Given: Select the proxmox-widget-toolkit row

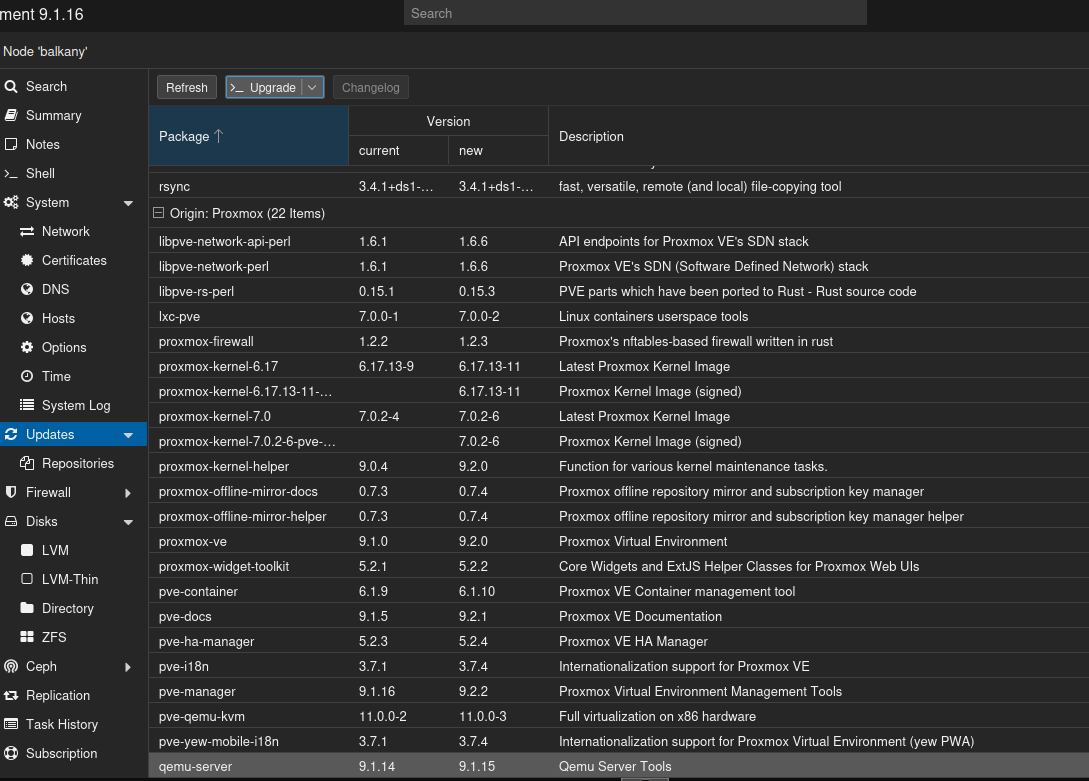Looking at the screenshot, I should 619,566.
